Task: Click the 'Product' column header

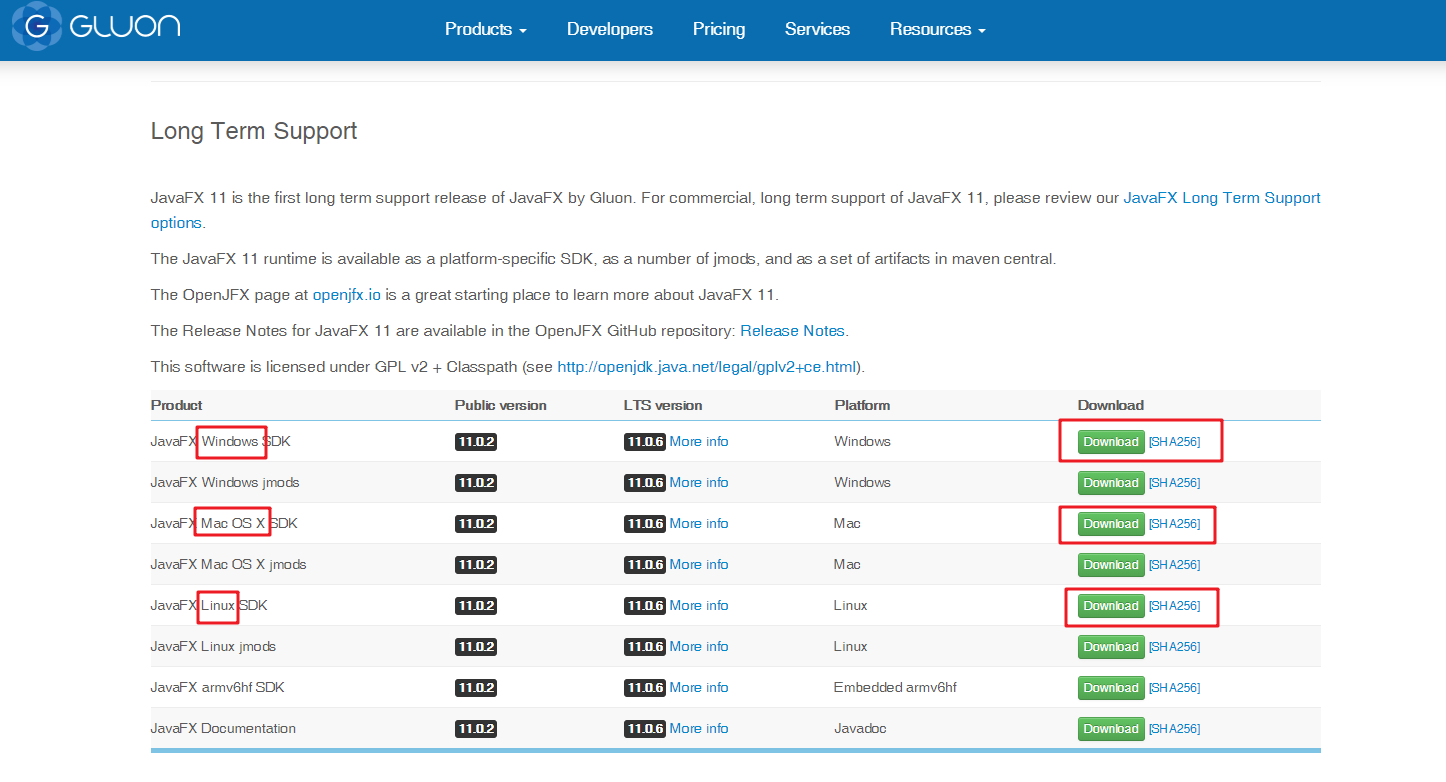Action: click(177, 406)
